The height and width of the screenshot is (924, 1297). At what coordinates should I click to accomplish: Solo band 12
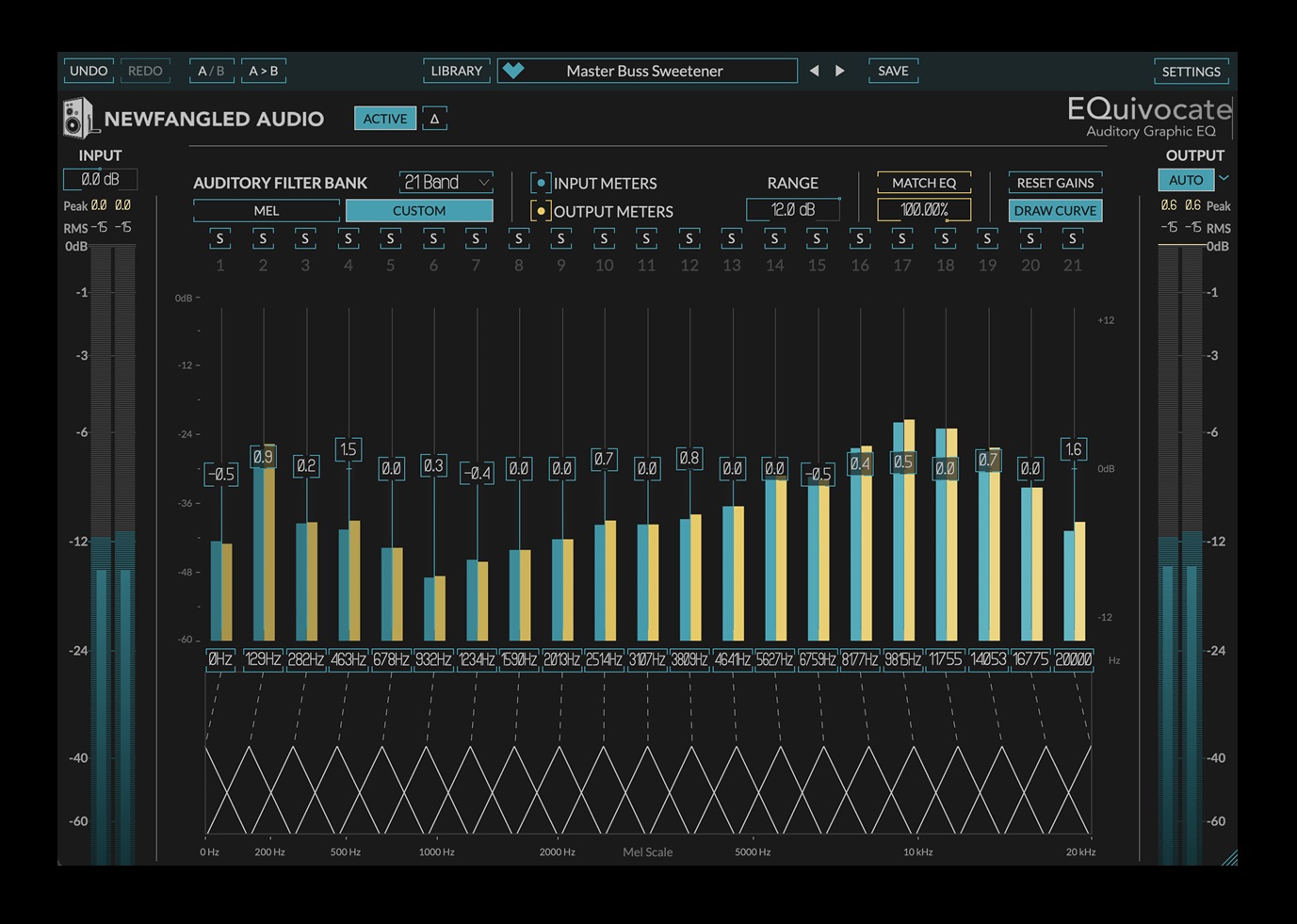(x=689, y=238)
